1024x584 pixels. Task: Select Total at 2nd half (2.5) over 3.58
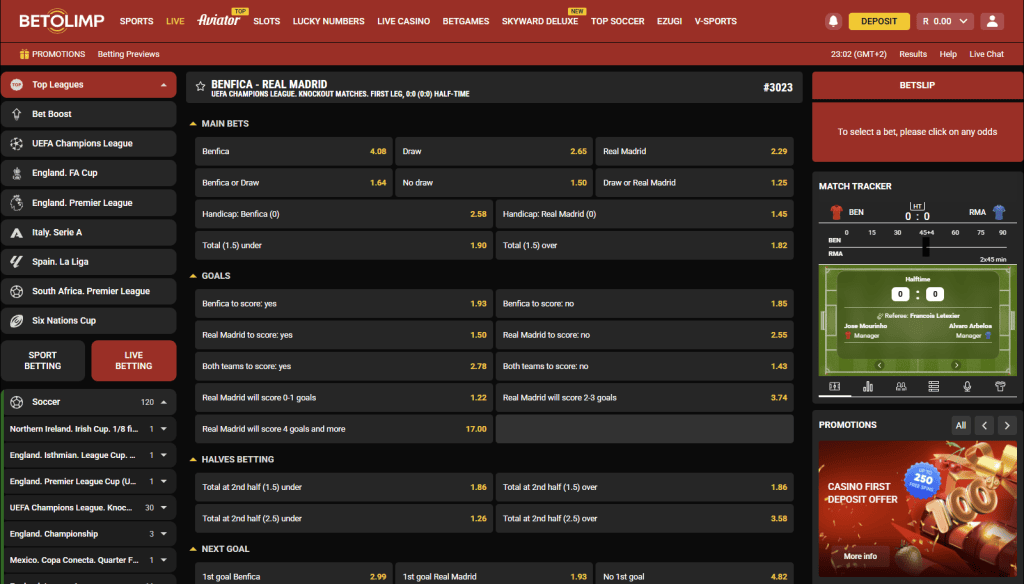point(645,519)
